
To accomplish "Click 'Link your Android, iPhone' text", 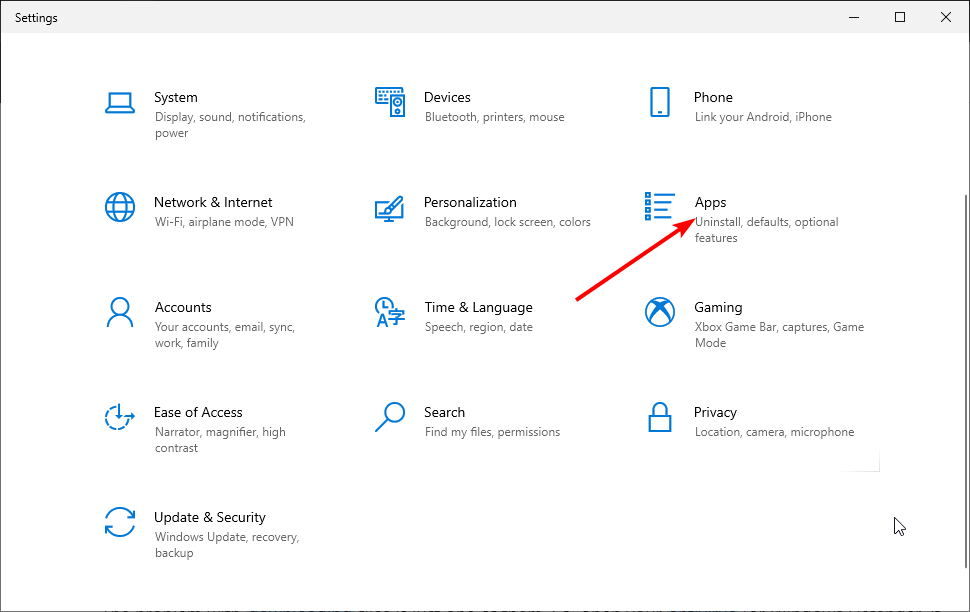I will [763, 117].
